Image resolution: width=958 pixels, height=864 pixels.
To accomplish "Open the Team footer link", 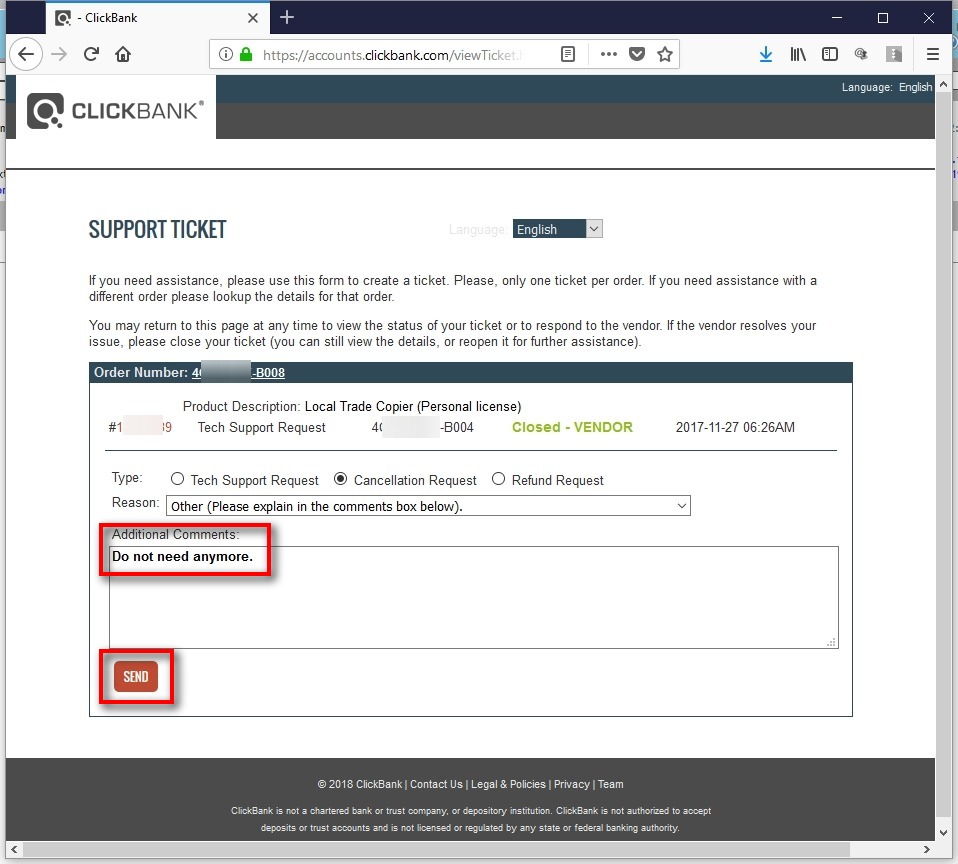I will pyautogui.click(x=611, y=784).
